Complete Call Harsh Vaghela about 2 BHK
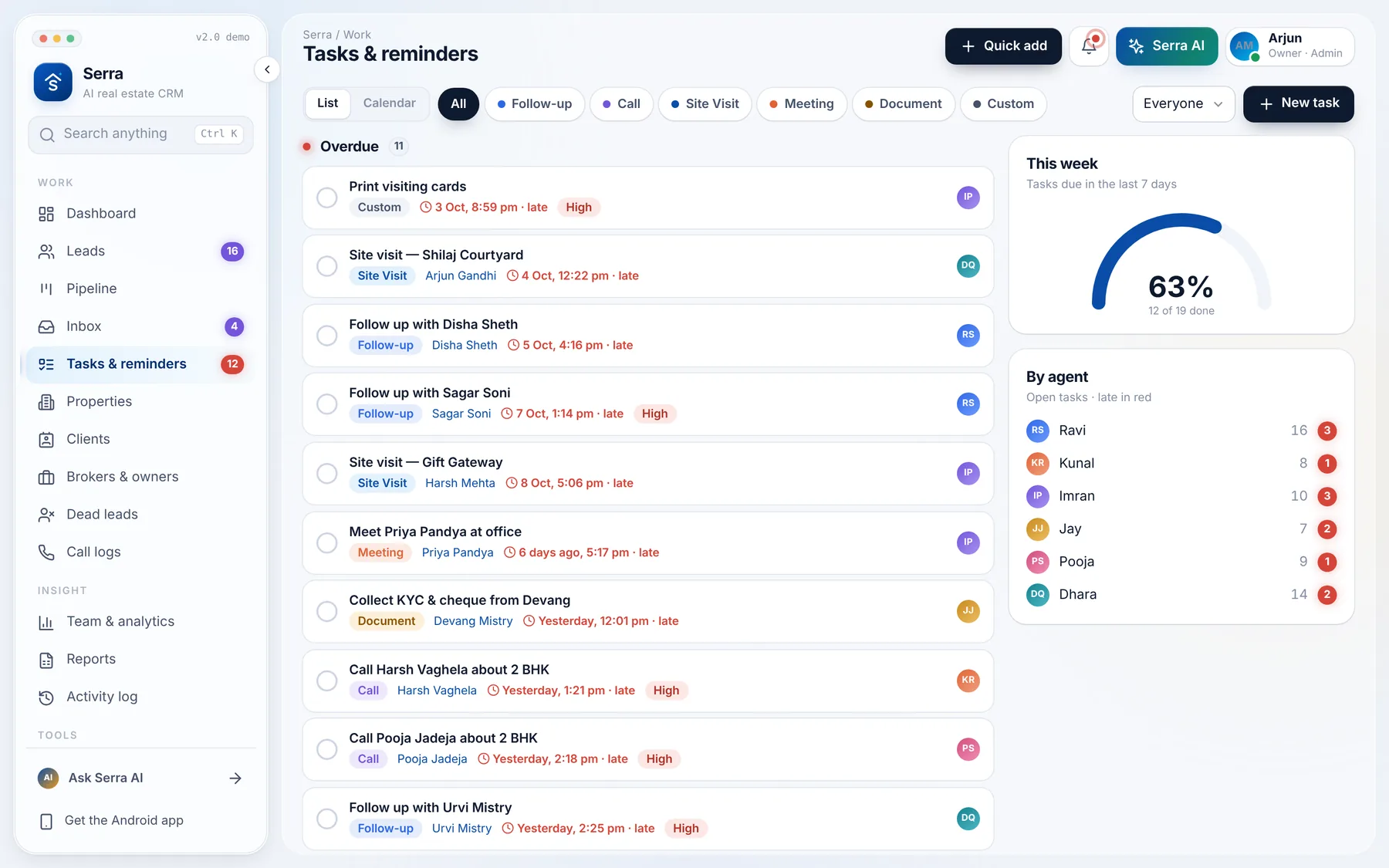1389x868 pixels. 327,681
